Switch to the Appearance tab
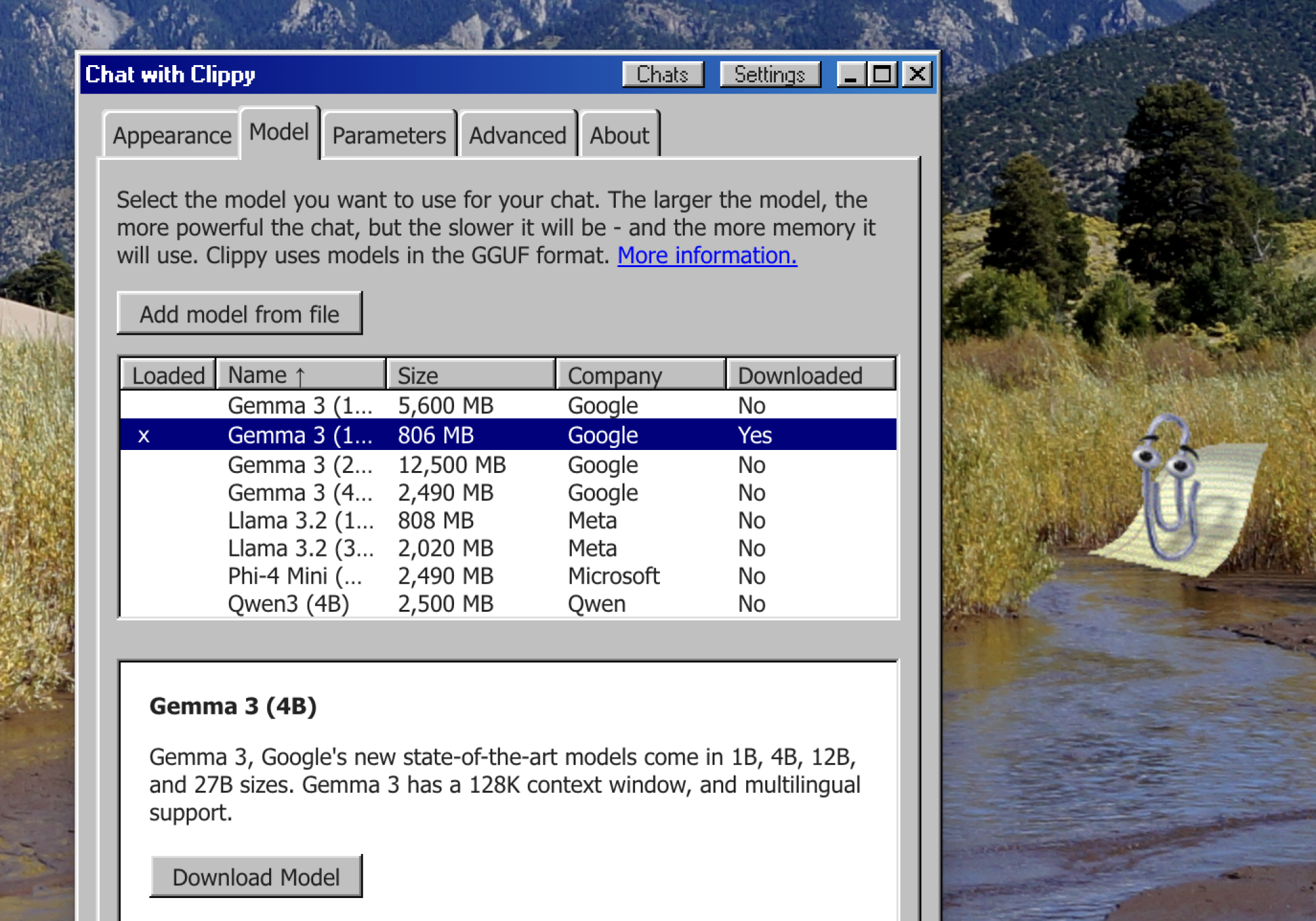This screenshot has width=1316, height=921. (x=172, y=135)
